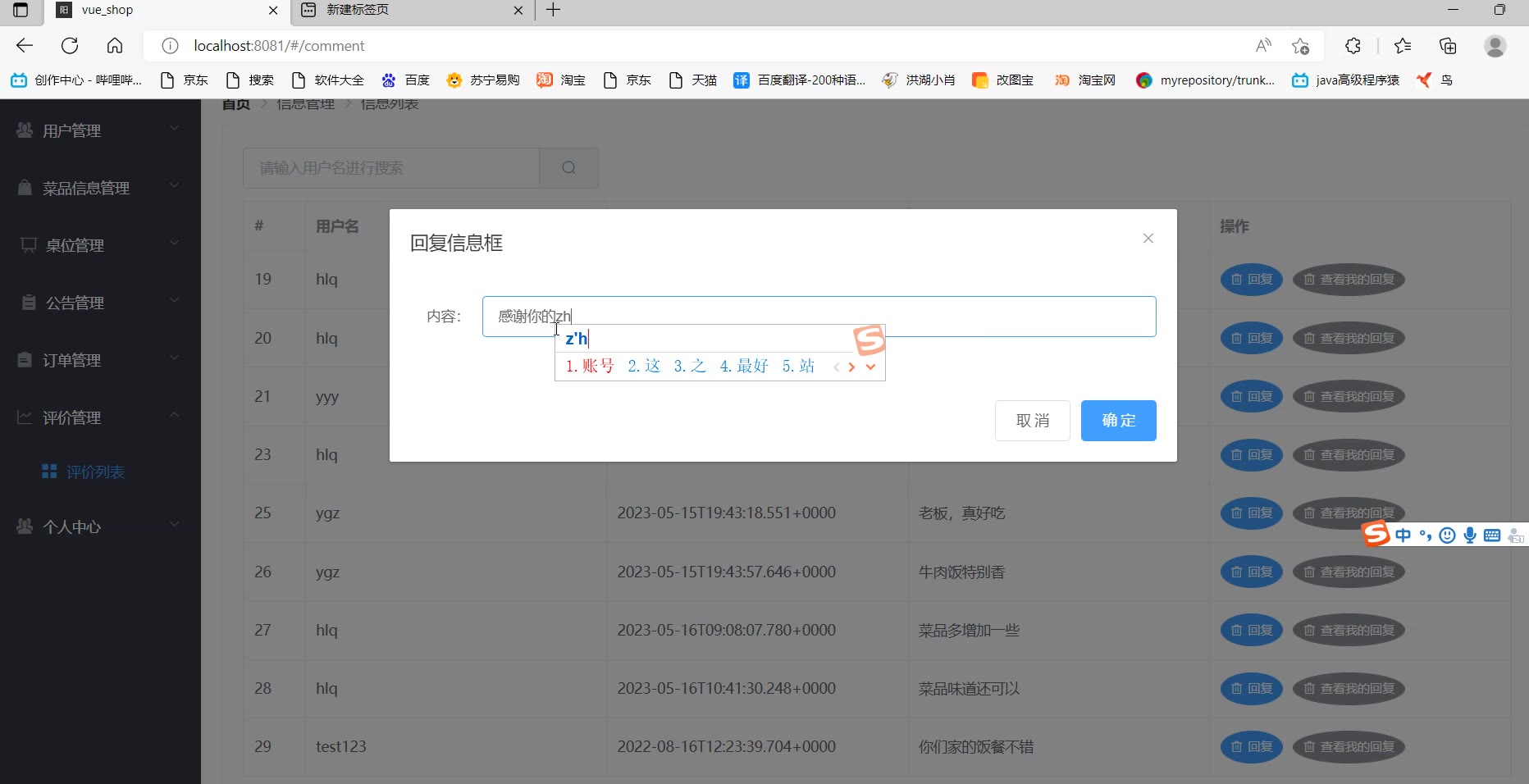Open the favorites list
The width and height of the screenshot is (1529, 784).
click(x=1403, y=46)
